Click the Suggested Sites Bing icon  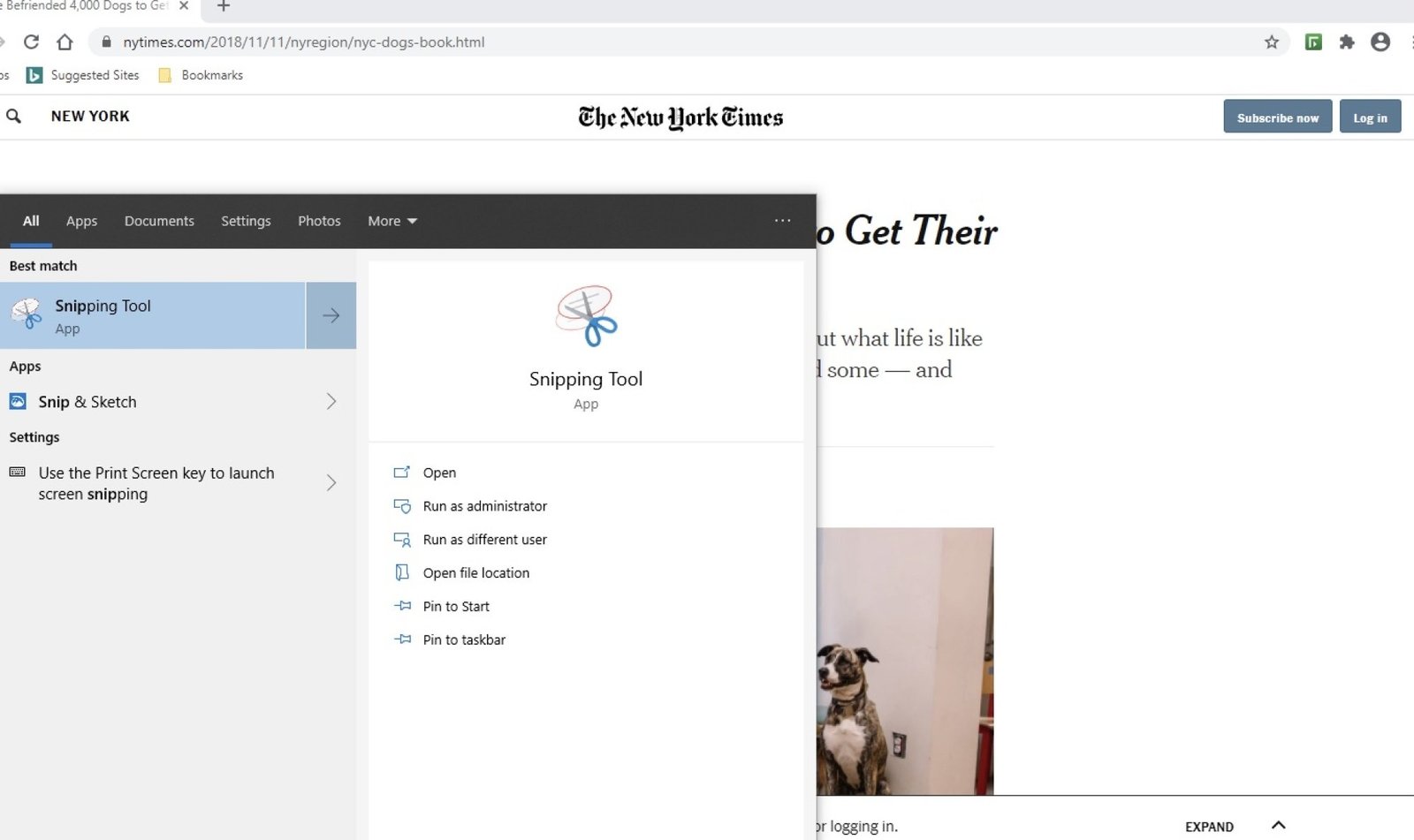[x=34, y=75]
